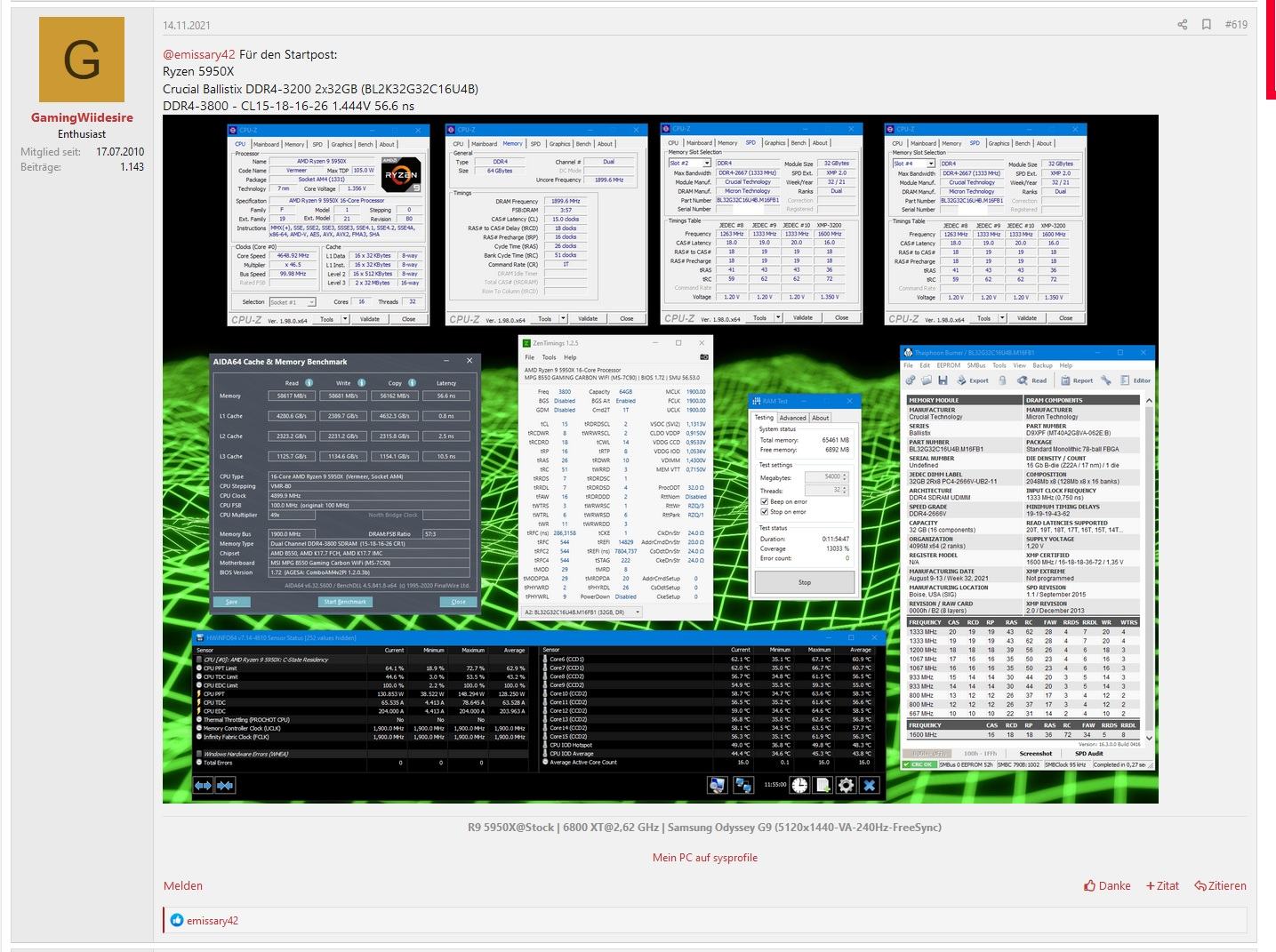Click the #619 post number link
The height and width of the screenshot is (952, 1276).
point(1236,25)
